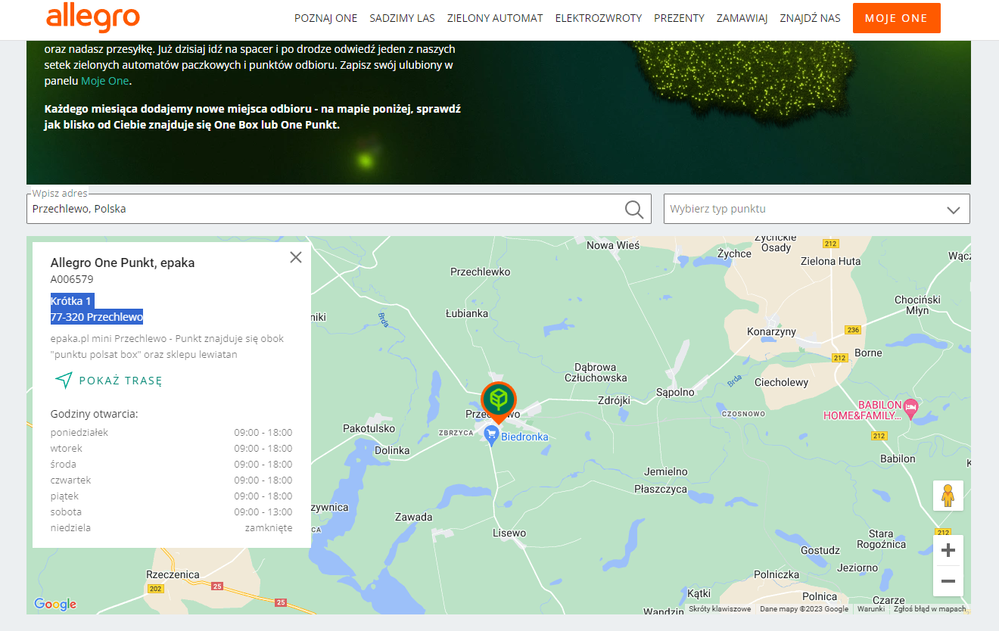Click the Babilon Home&Family hotel marker
This screenshot has width=999, height=631.
(x=911, y=407)
